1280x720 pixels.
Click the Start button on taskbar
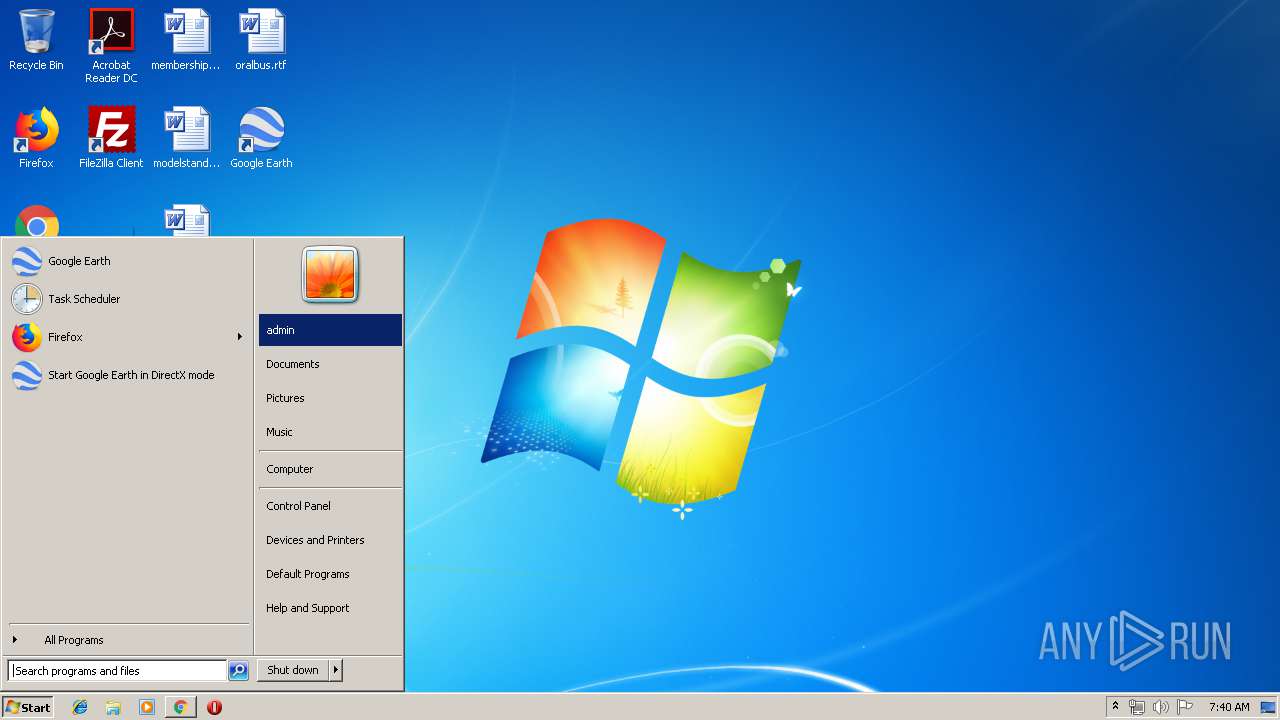coord(28,707)
